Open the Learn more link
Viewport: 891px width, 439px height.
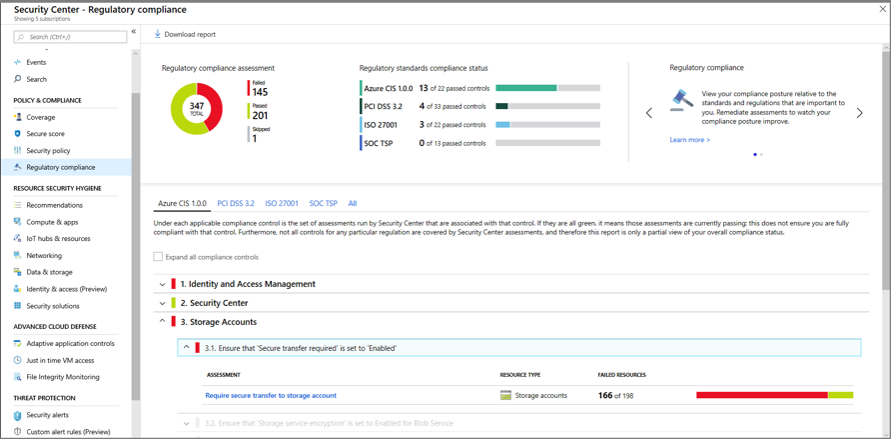(x=690, y=140)
